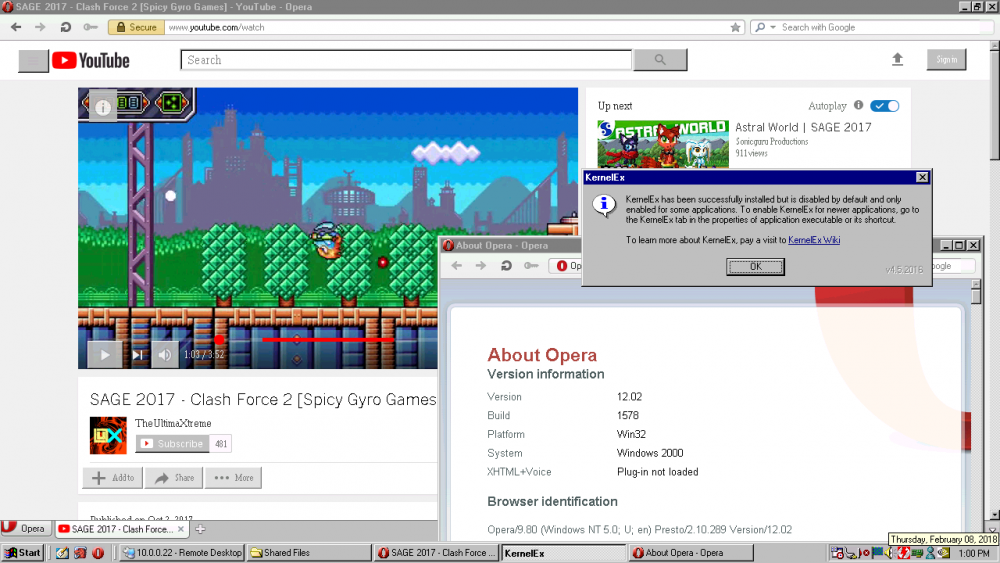
Task: Switch to About Opera taskbar item
Action: [691, 553]
